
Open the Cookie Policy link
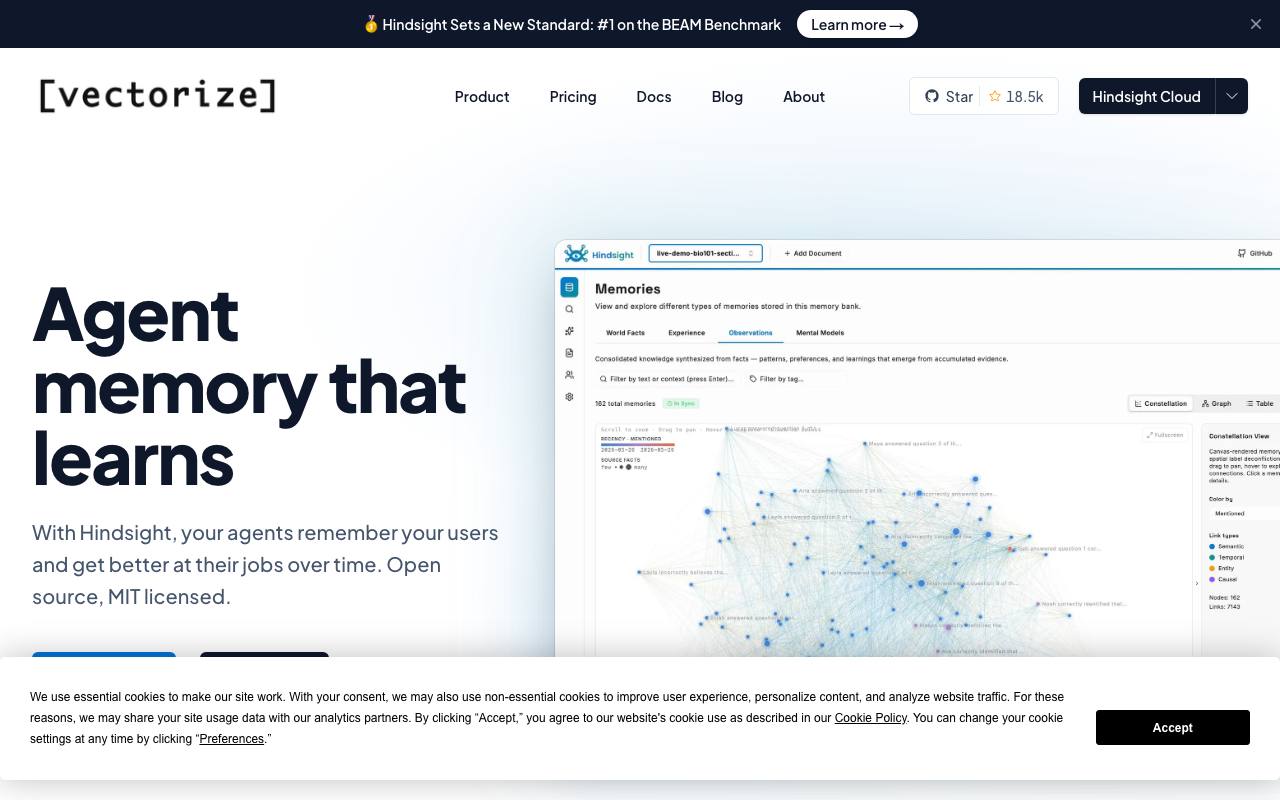coord(871,718)
